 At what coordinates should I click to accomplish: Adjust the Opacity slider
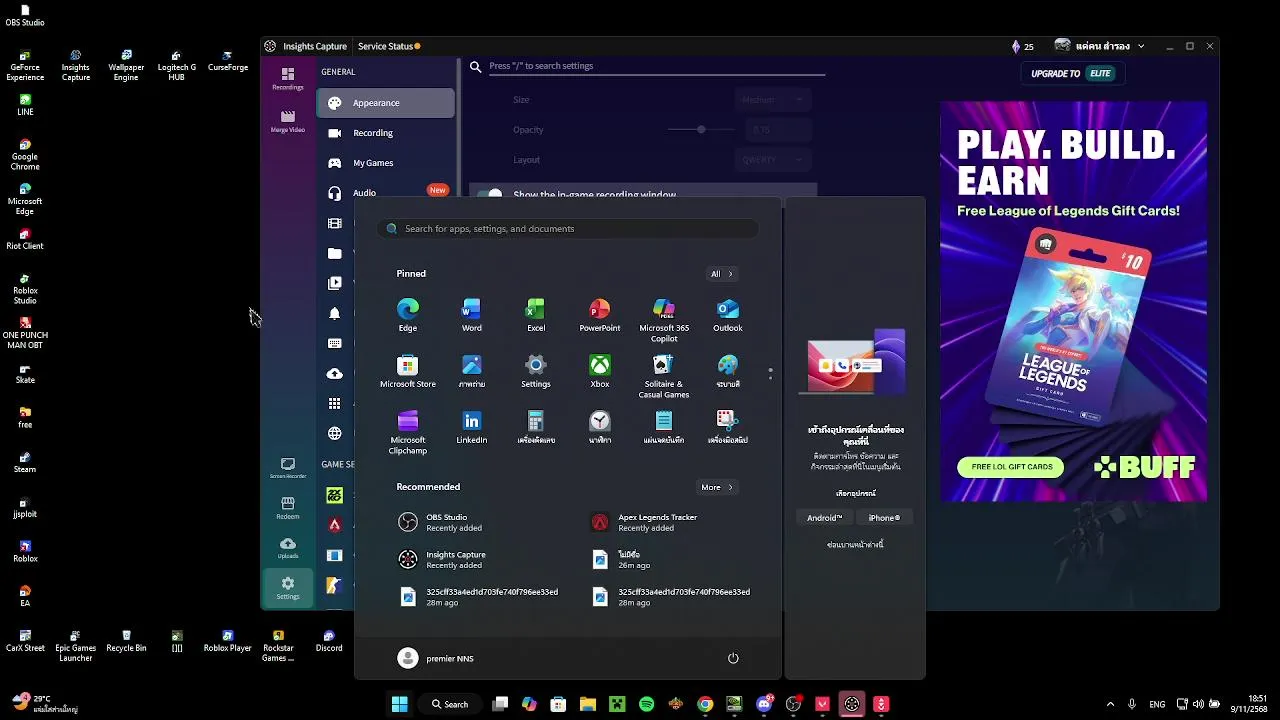701,130
